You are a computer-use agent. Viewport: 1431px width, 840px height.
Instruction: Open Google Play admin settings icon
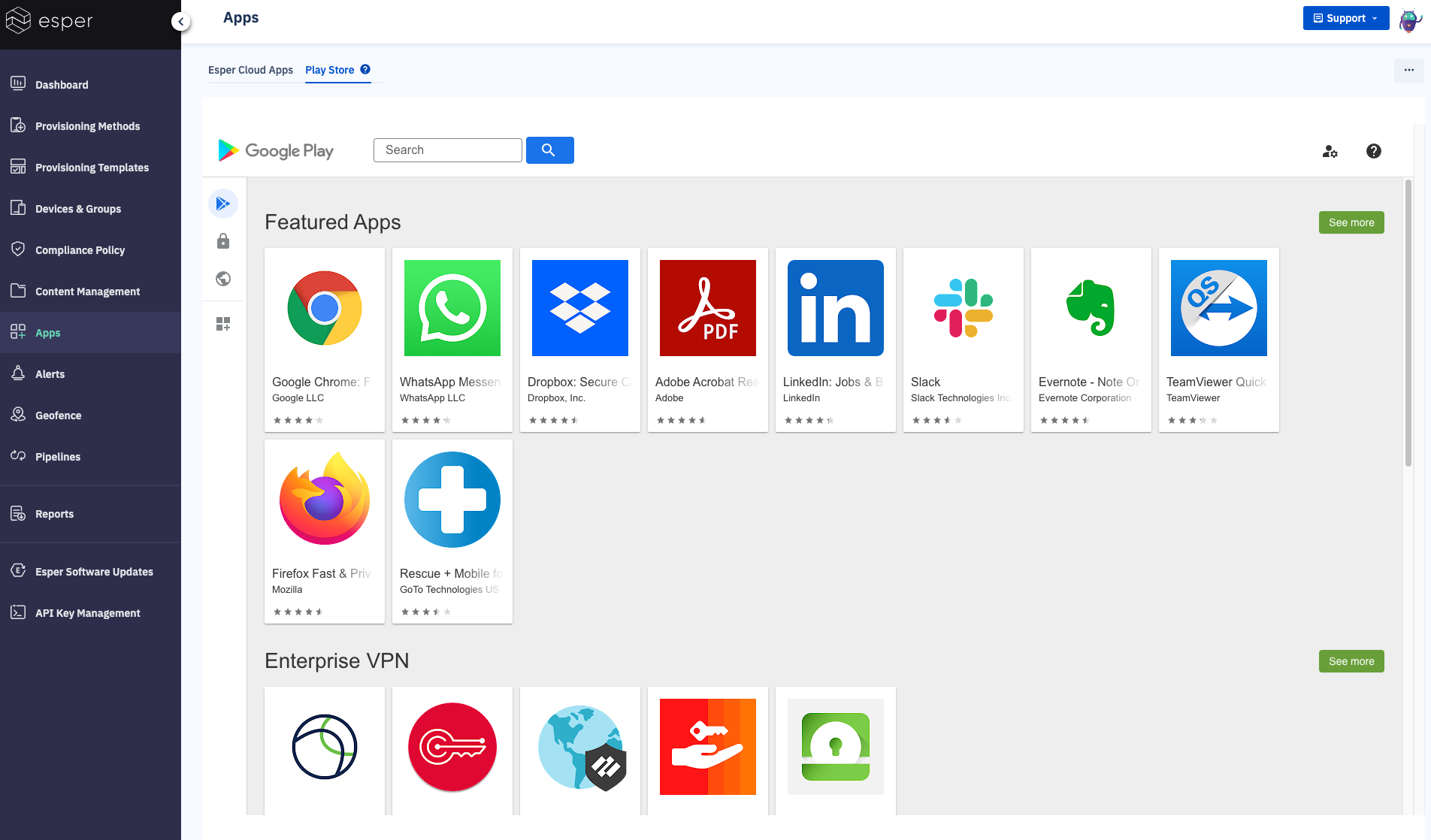click(1330, 151)
